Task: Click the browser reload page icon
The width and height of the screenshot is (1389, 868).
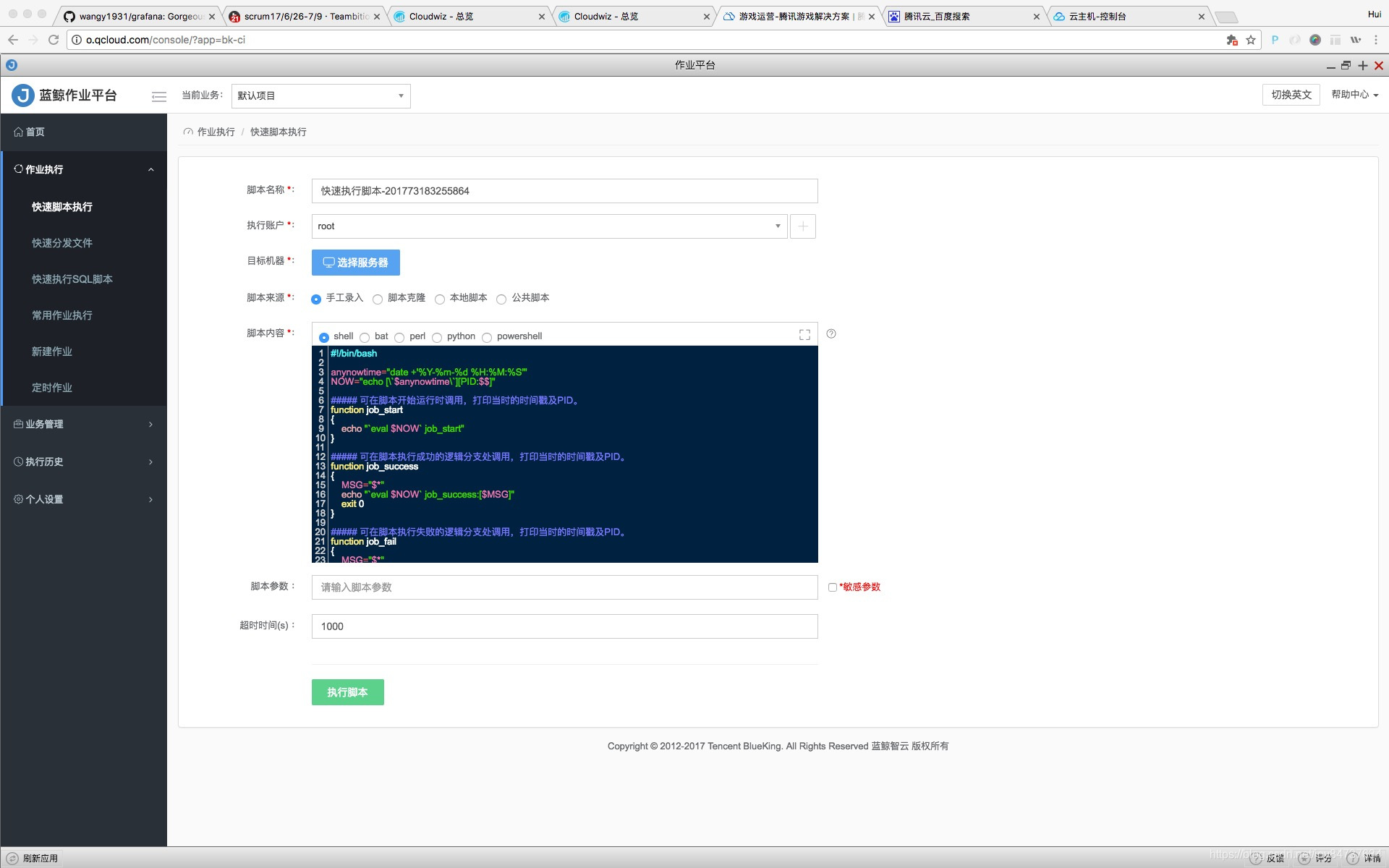Action: coord(54,40)
